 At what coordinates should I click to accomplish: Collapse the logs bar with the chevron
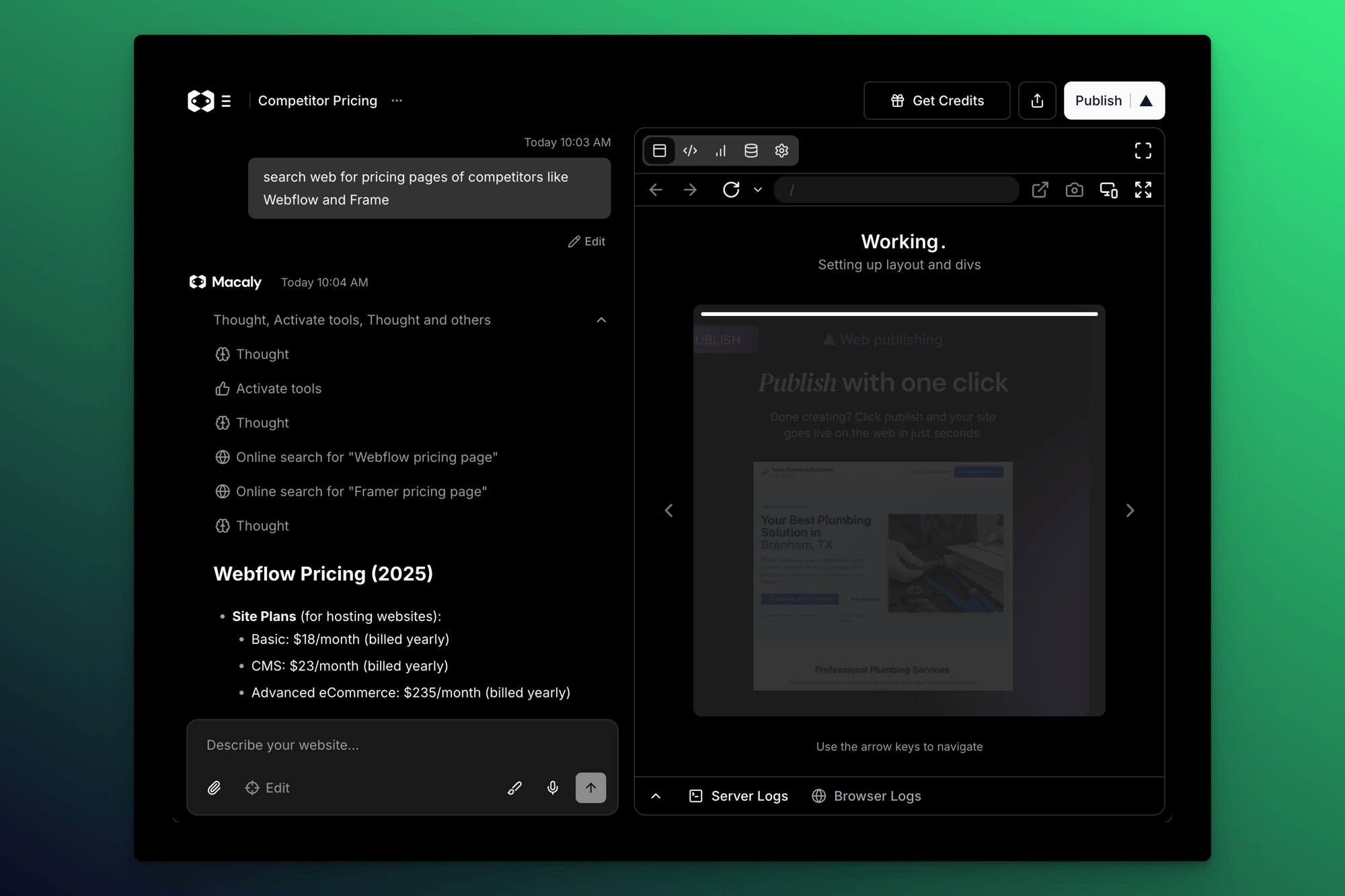click(656, 796)
